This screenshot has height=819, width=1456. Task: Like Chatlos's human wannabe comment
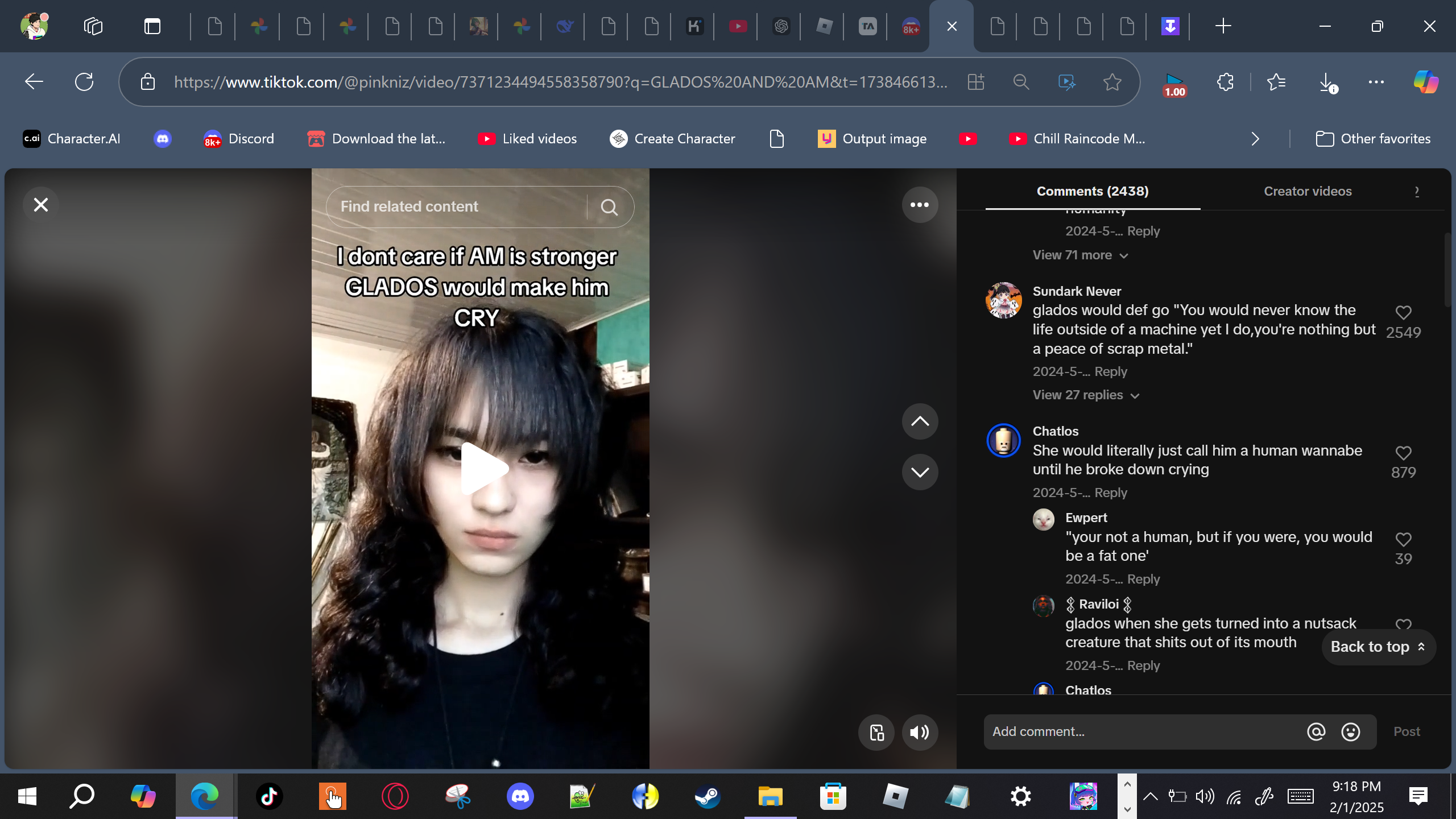point(1403,453)
